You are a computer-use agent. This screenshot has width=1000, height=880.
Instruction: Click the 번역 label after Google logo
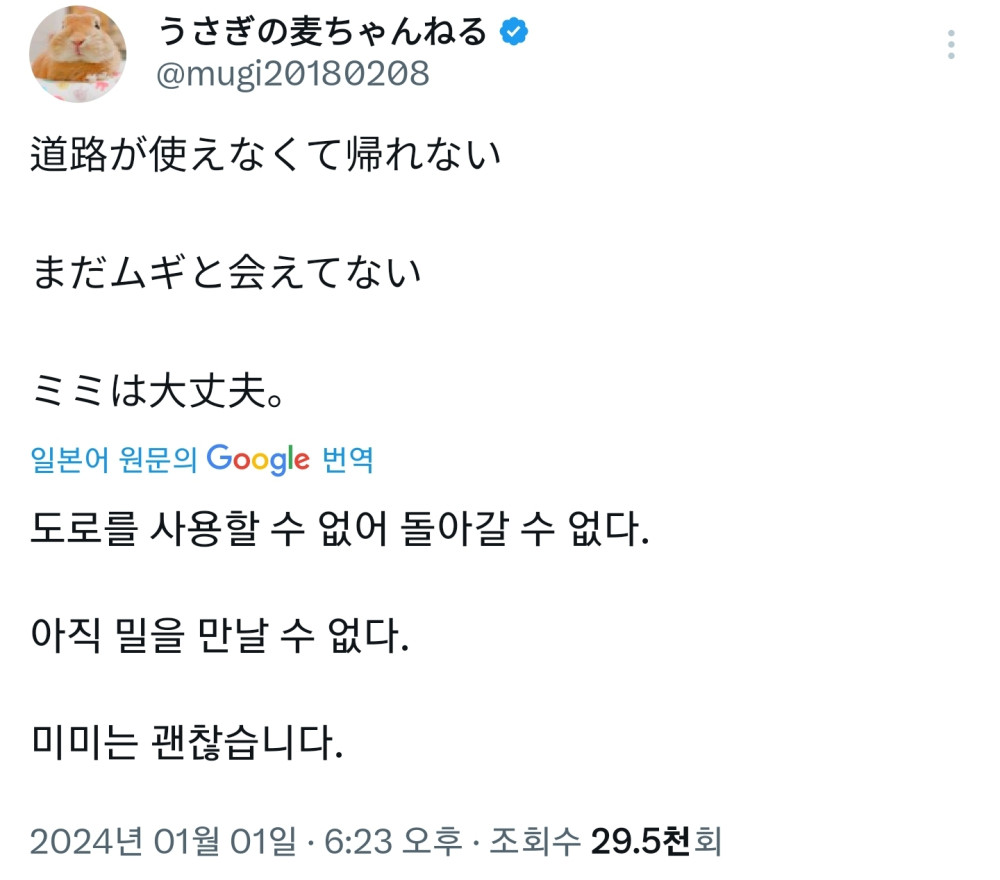click(x=347, y=460)
